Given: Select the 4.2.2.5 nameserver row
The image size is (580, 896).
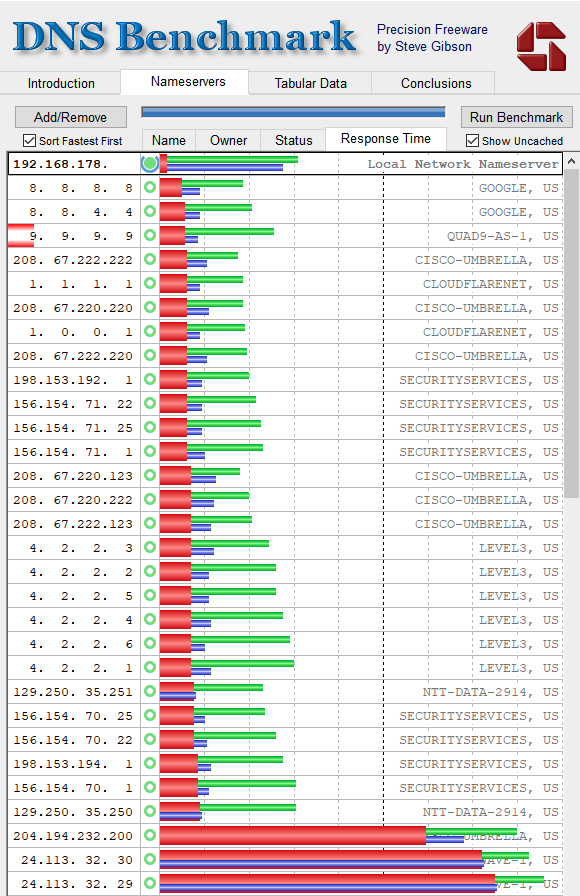Looking at the screenshot, I should click(x=285, y=595).
